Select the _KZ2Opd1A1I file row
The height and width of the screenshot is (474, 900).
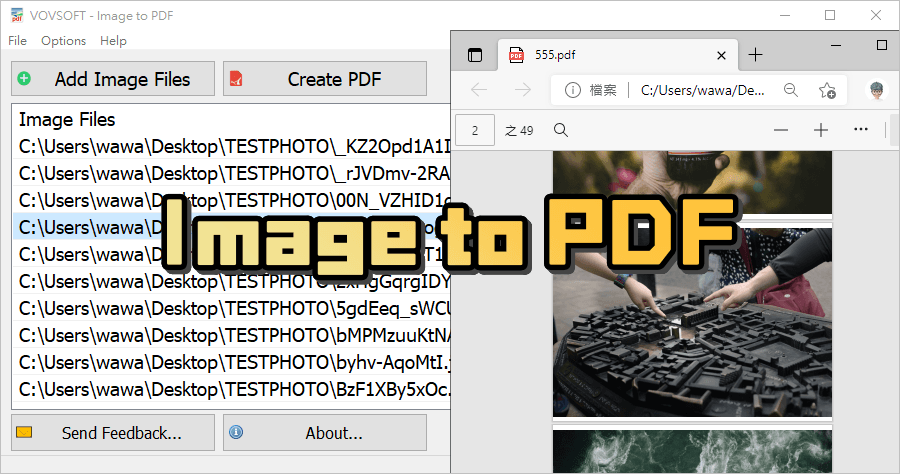tap(232, 146)
